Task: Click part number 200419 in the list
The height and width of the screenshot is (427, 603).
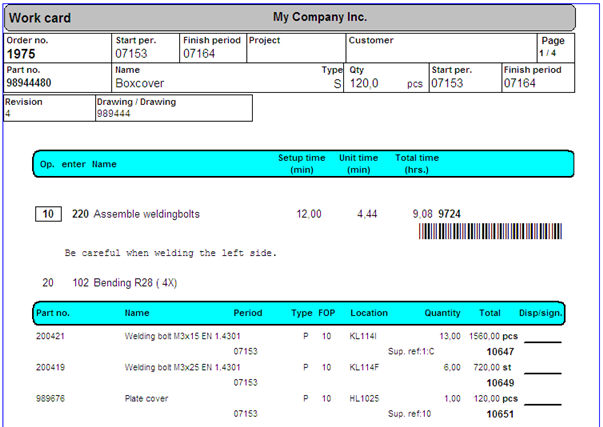Action: [51, 368]
